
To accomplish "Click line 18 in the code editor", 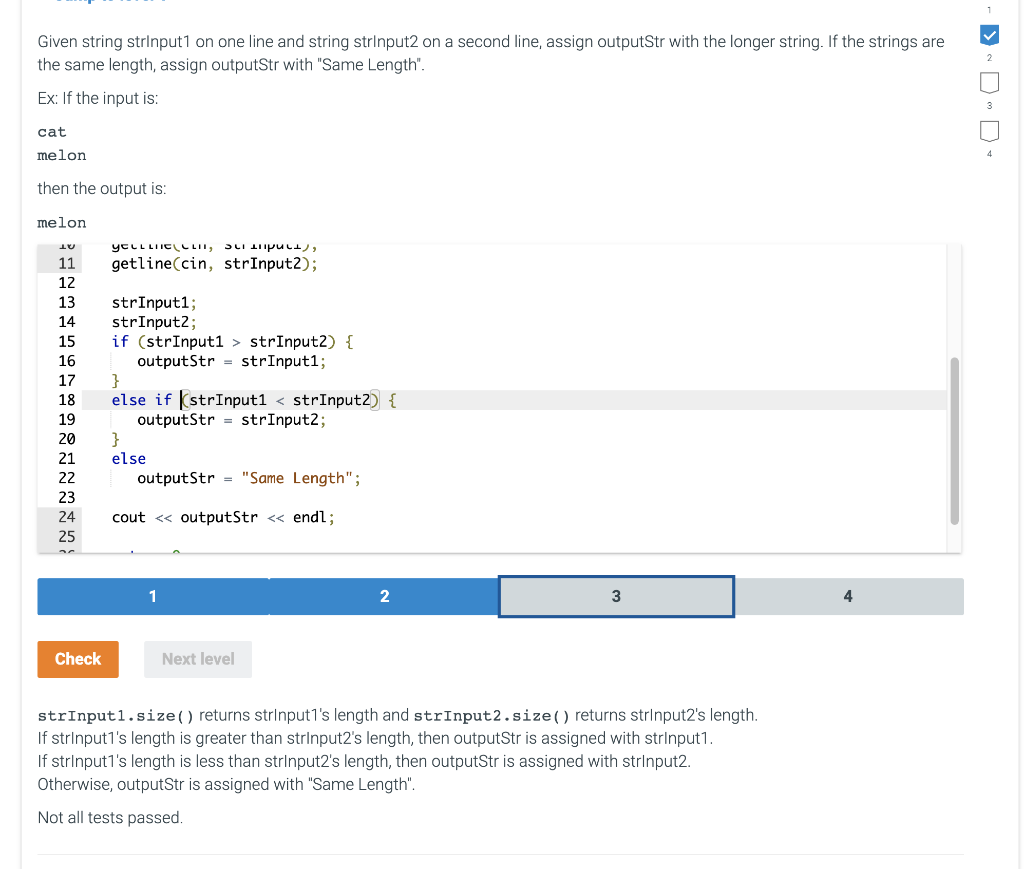I will pos(250,400).
